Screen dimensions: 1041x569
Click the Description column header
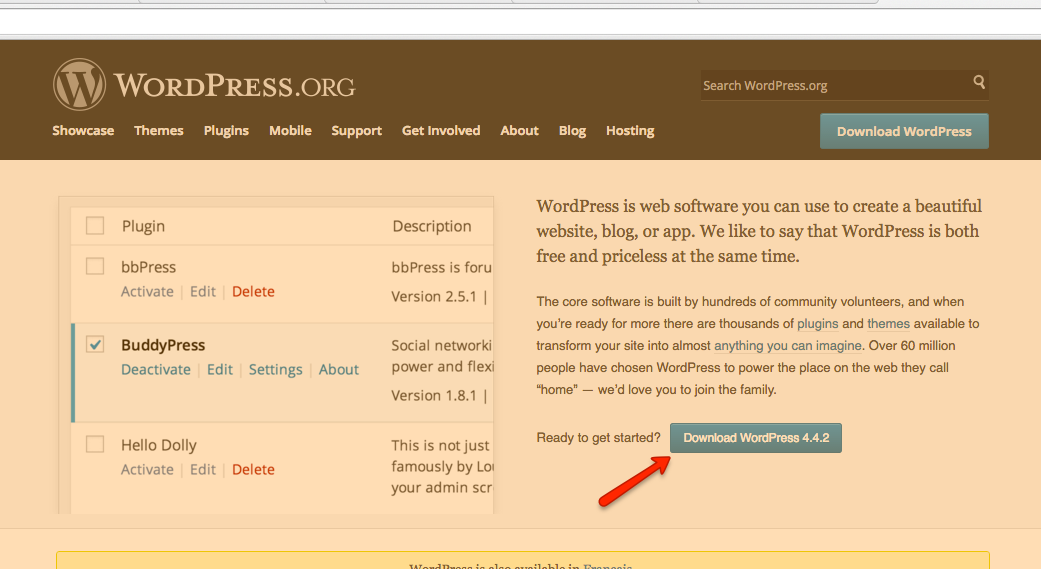click(x=432, y=226)
